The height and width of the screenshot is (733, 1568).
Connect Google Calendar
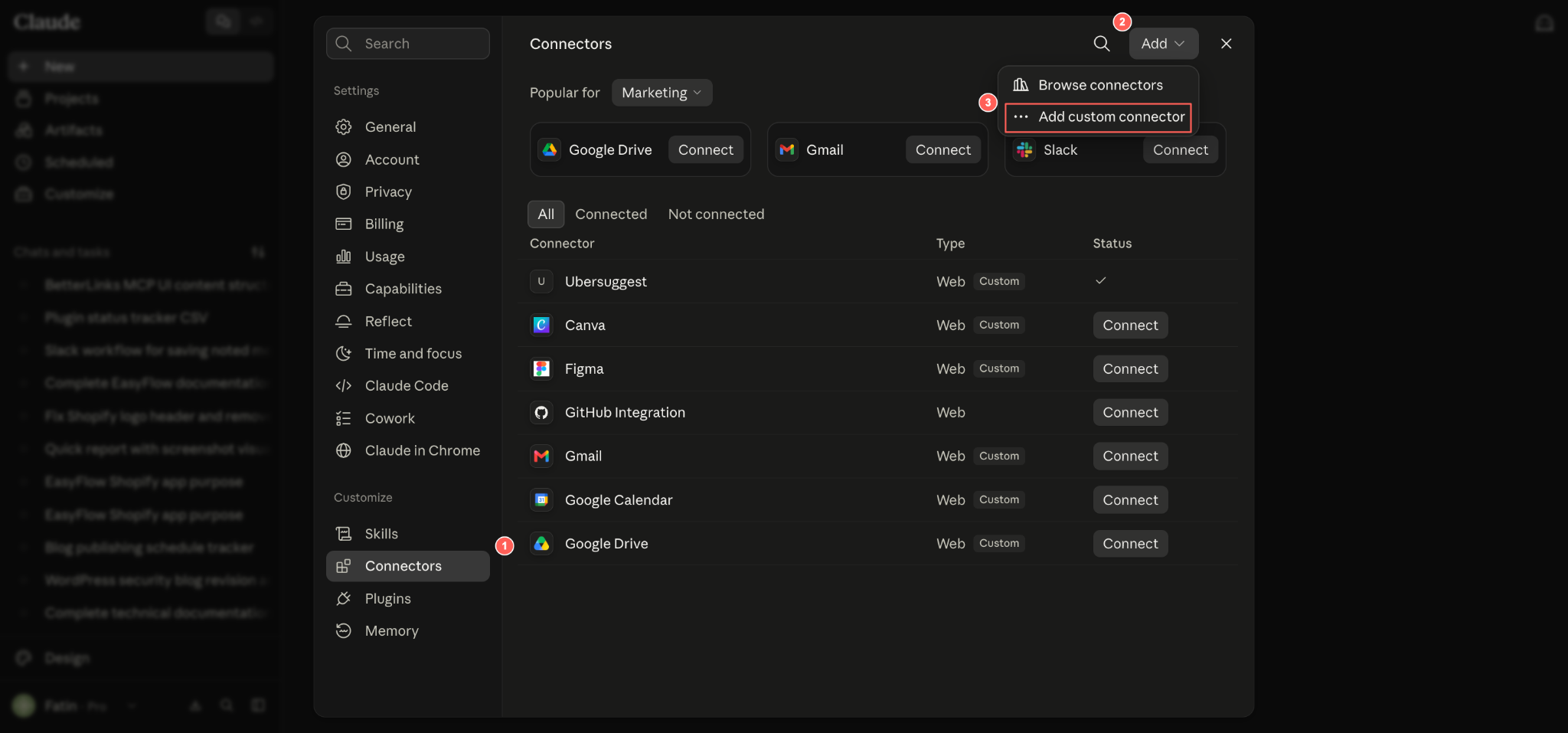1130,500
